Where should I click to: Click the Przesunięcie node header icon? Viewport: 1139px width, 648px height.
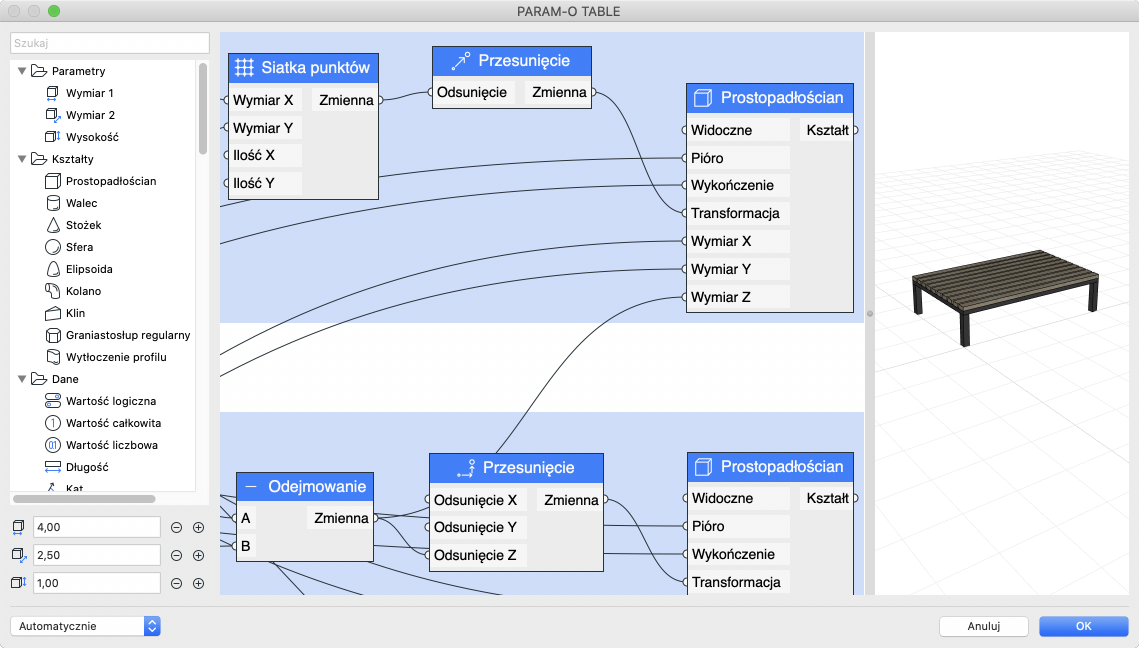[458, 60]
